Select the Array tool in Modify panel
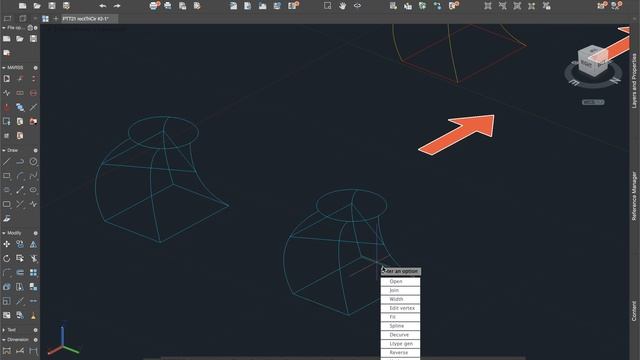640x360 pixels. pos(33,273)
